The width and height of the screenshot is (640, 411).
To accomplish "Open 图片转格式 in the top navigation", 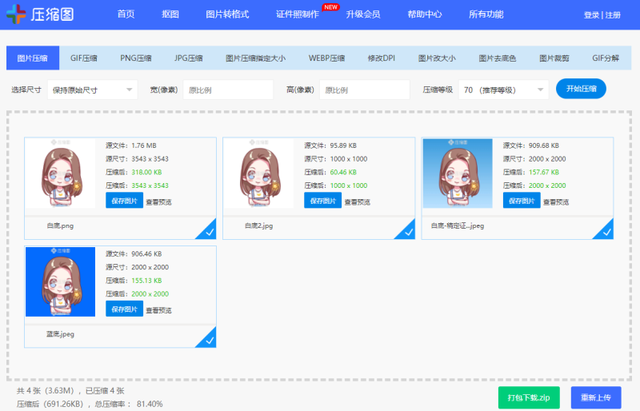I will tap(227, 14).
